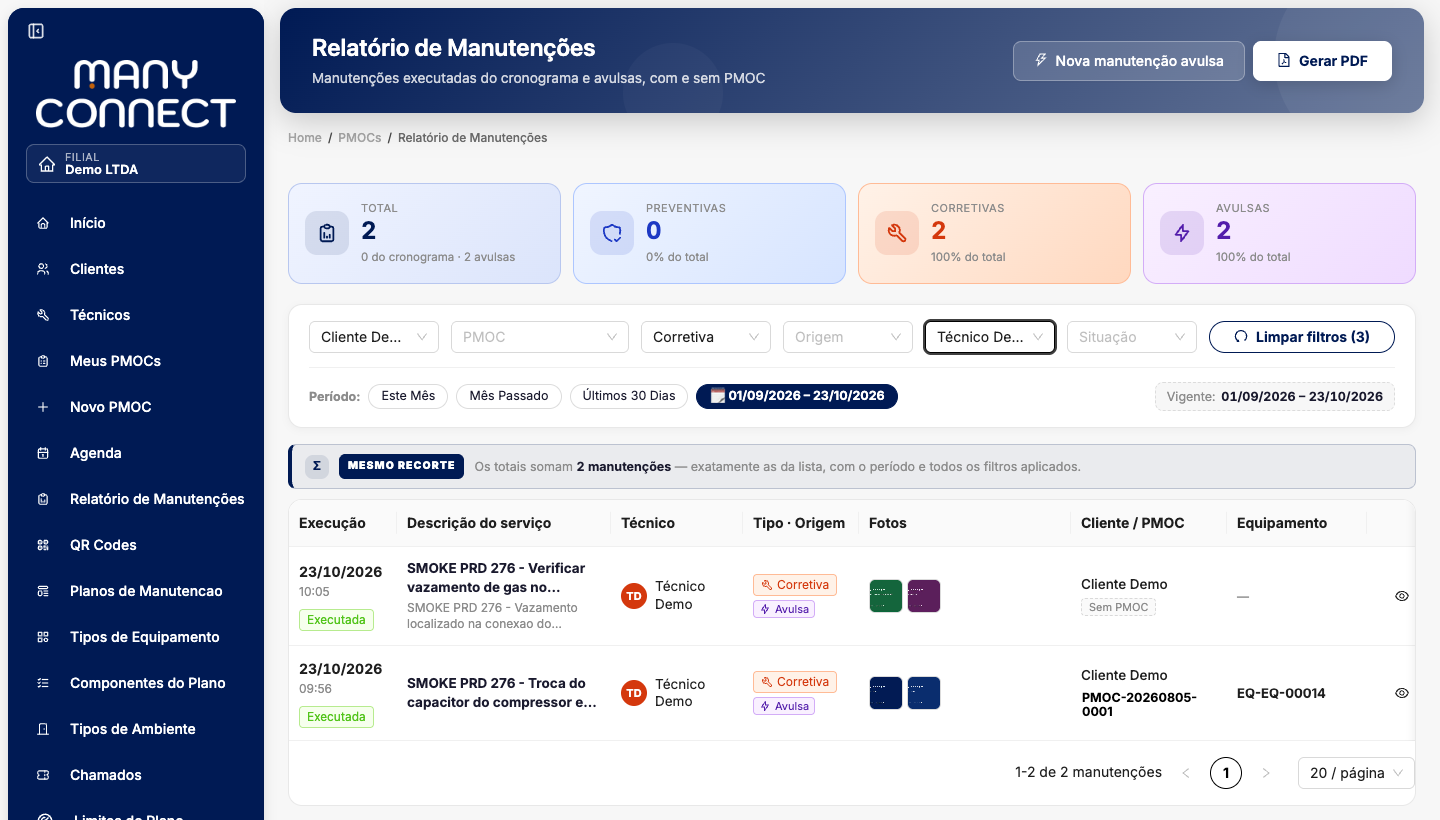The width and height of the screenshot is (1440, 820).
Task: Open the 01/09/2026 – 23/10/2026 date range picker
Action: pyautogui.click(x=797, y=396)
